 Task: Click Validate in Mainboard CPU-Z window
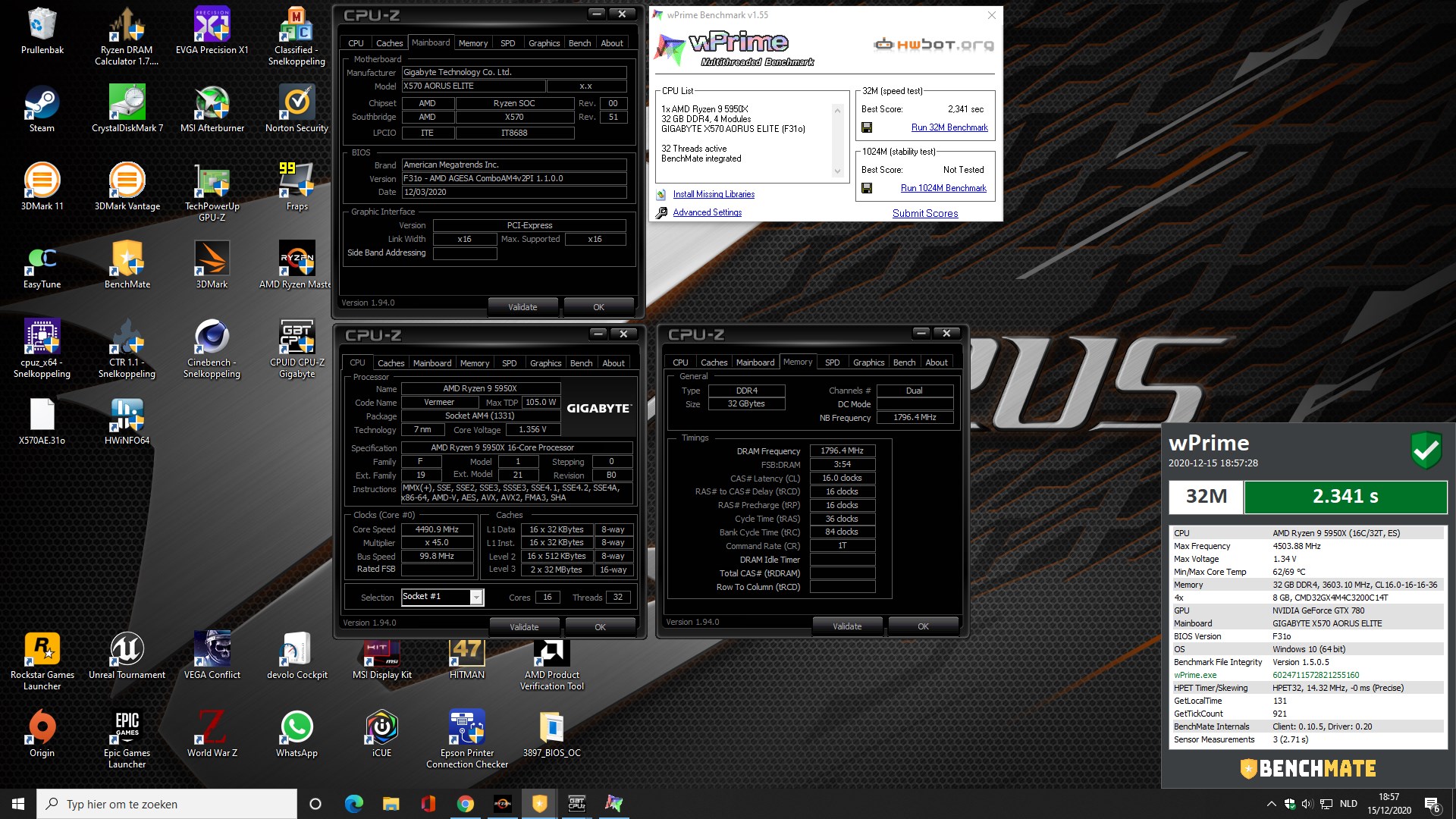pos(522,307)
